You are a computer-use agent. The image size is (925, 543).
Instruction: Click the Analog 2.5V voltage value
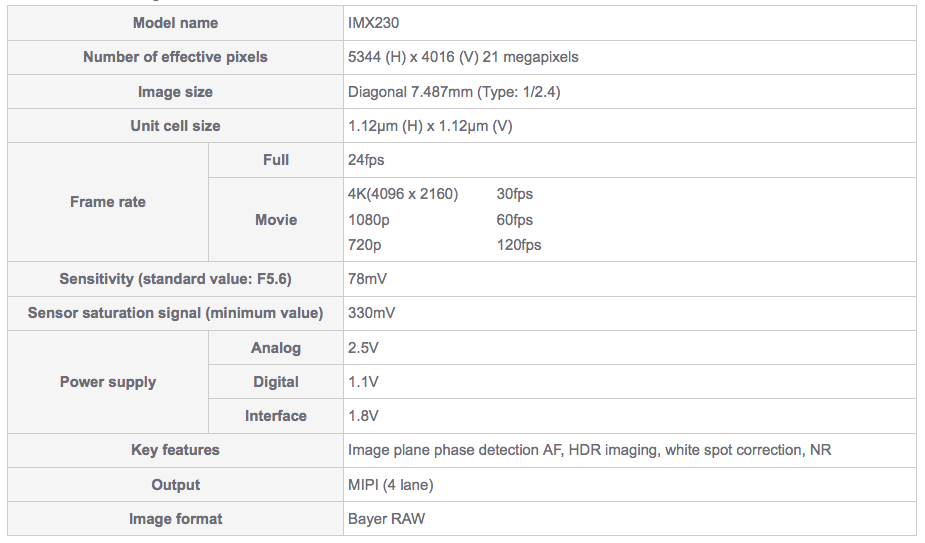tap(364, 348)
